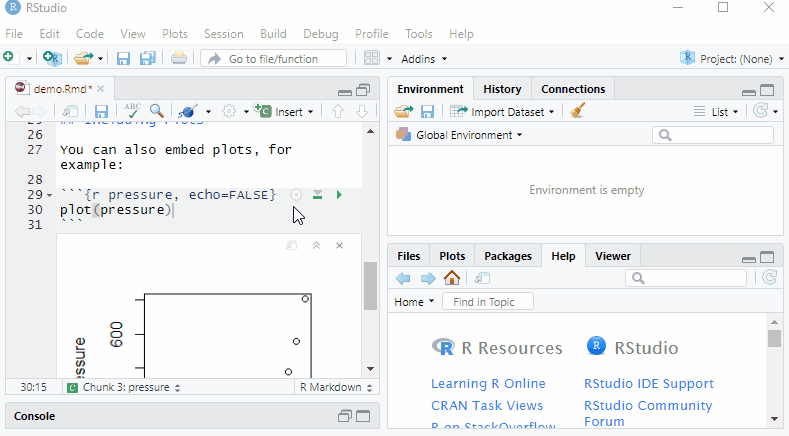The height and width of the screenshot is (436, 789).
Task: Maximize the Console pane
Action: [x=363, y=416]
